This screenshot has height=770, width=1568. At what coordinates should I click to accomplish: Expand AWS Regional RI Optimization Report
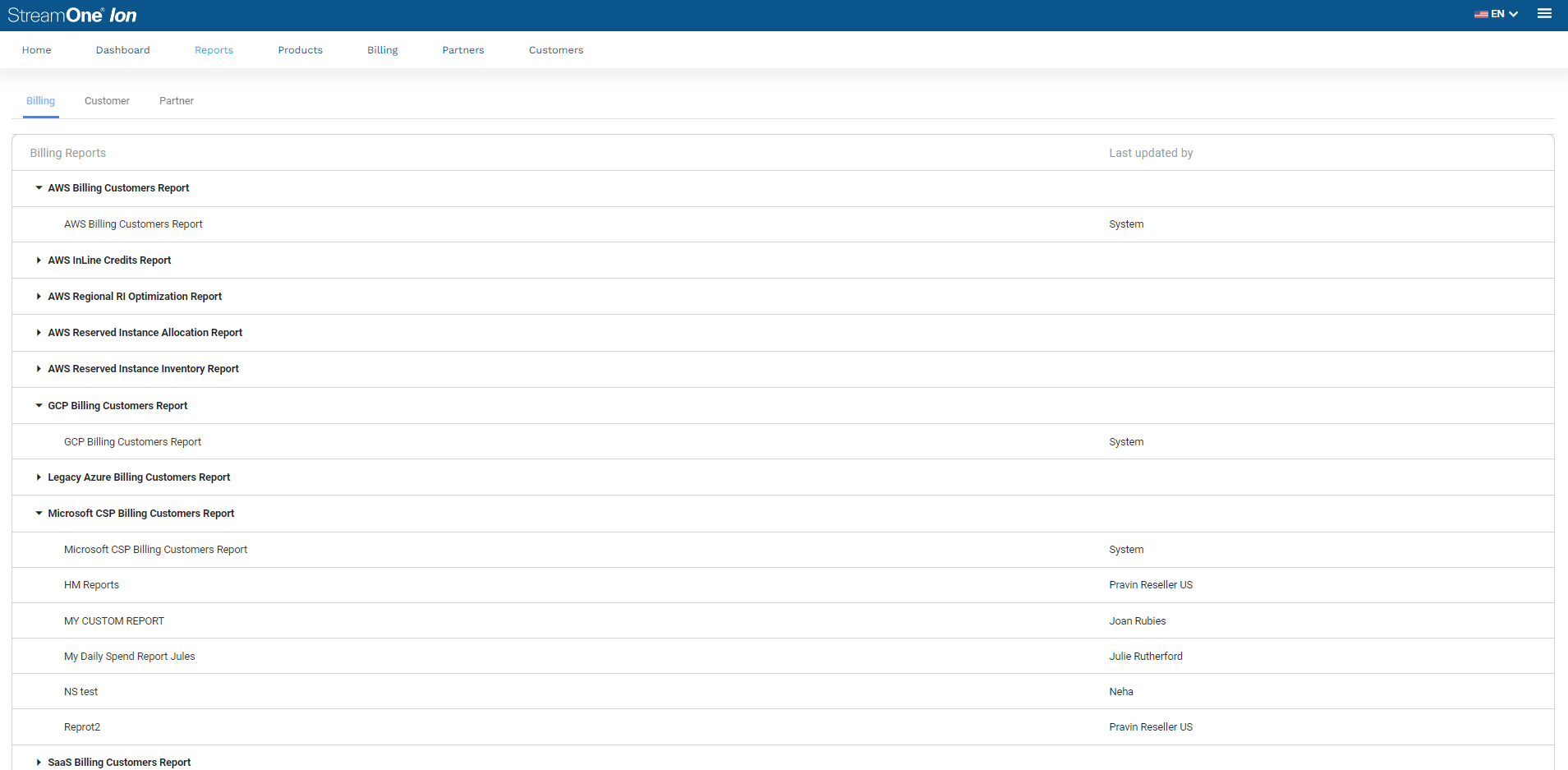[39, 297]
